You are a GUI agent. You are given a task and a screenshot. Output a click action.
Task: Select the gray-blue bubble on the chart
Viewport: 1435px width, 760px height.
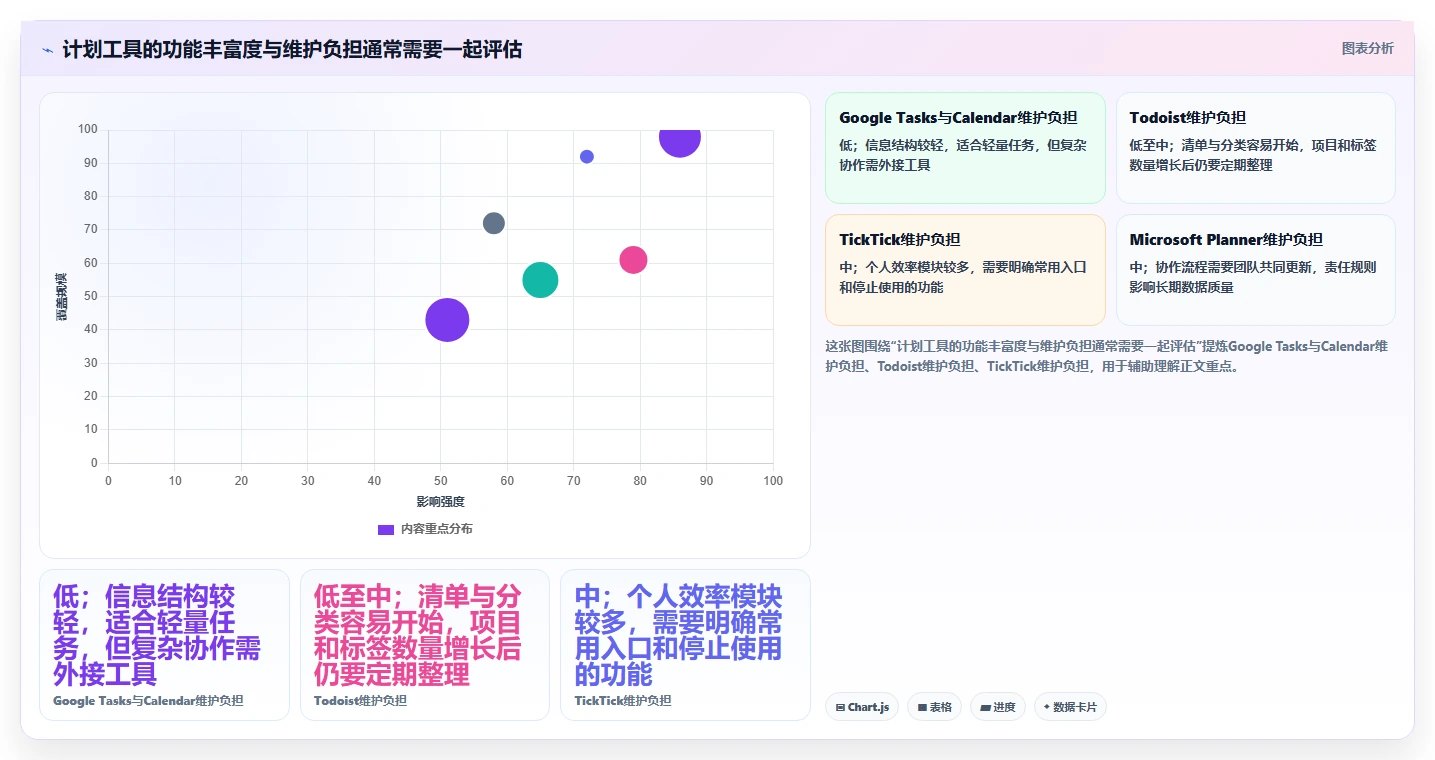coord(494,223)
